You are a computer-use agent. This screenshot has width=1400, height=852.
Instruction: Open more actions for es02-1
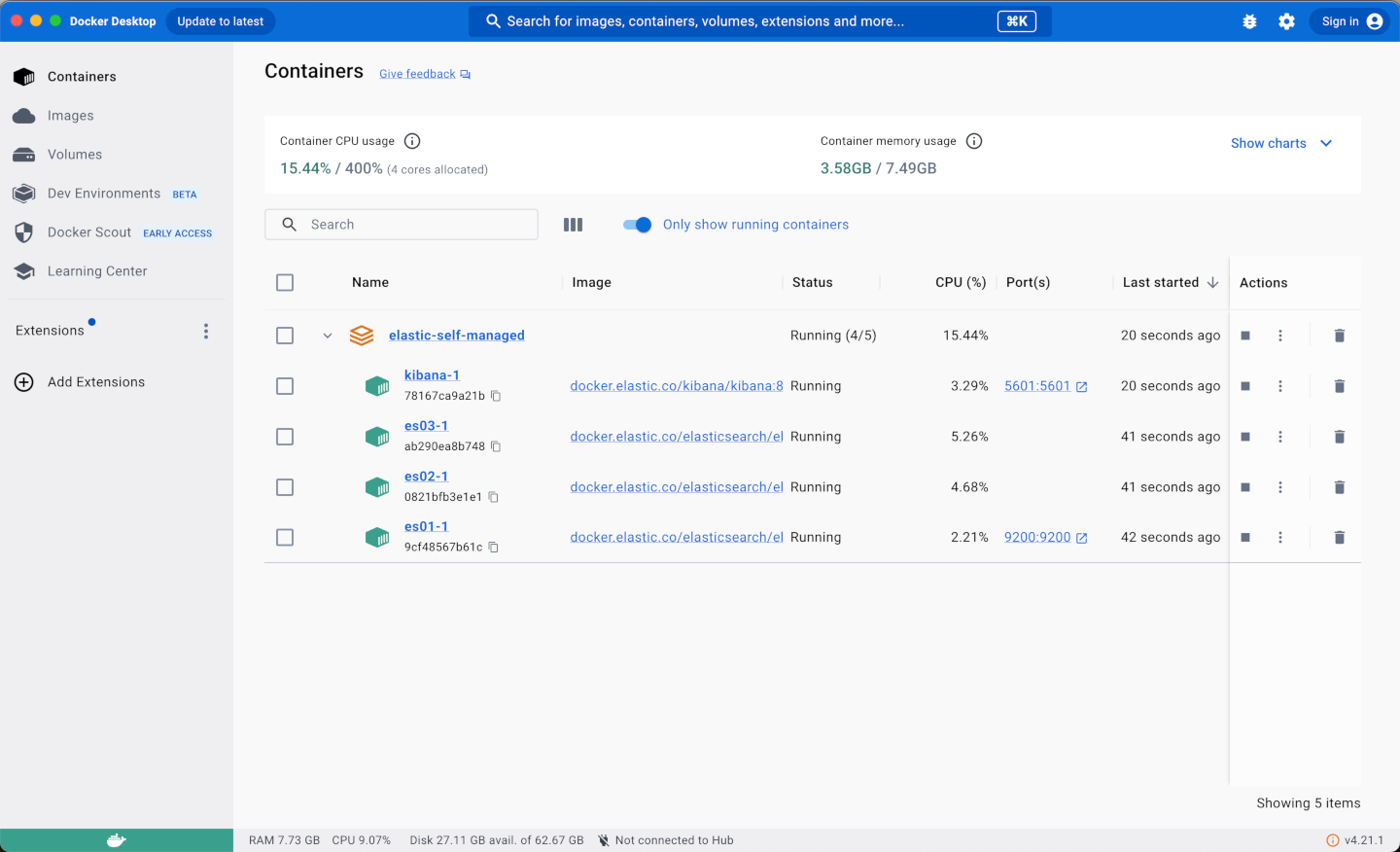[x=1280, y=487]
